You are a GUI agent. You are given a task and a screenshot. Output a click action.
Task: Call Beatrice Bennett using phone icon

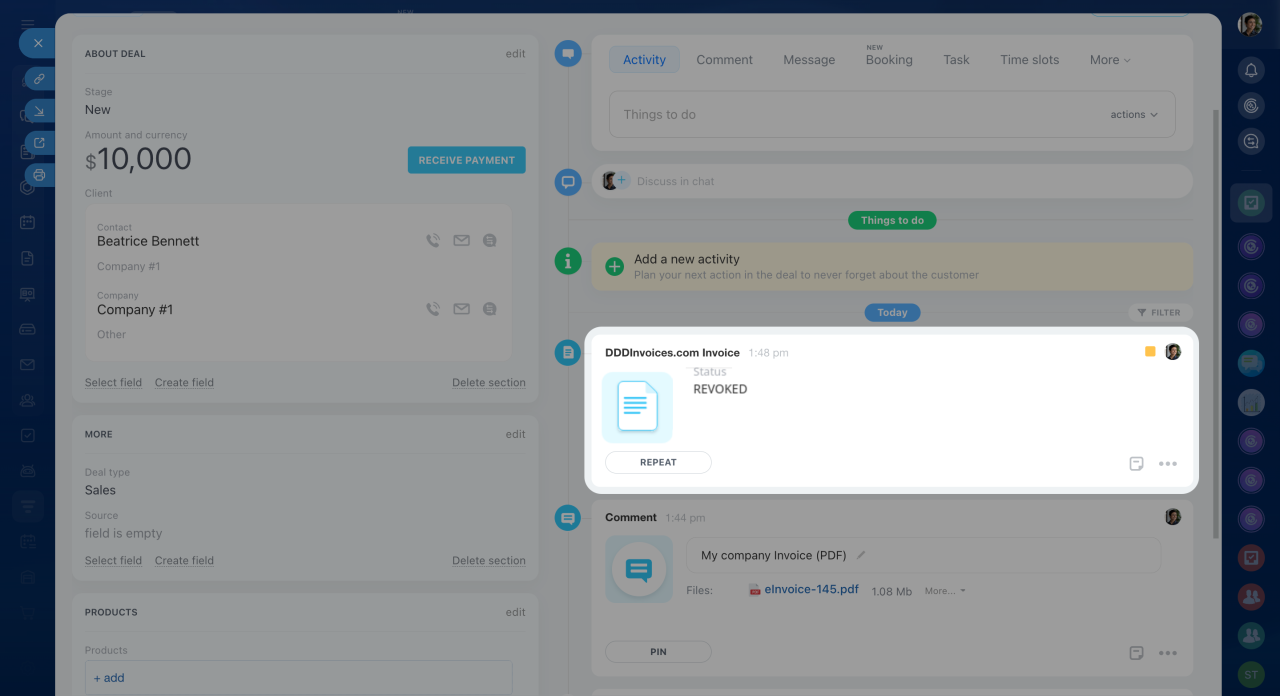coord(433,241)
